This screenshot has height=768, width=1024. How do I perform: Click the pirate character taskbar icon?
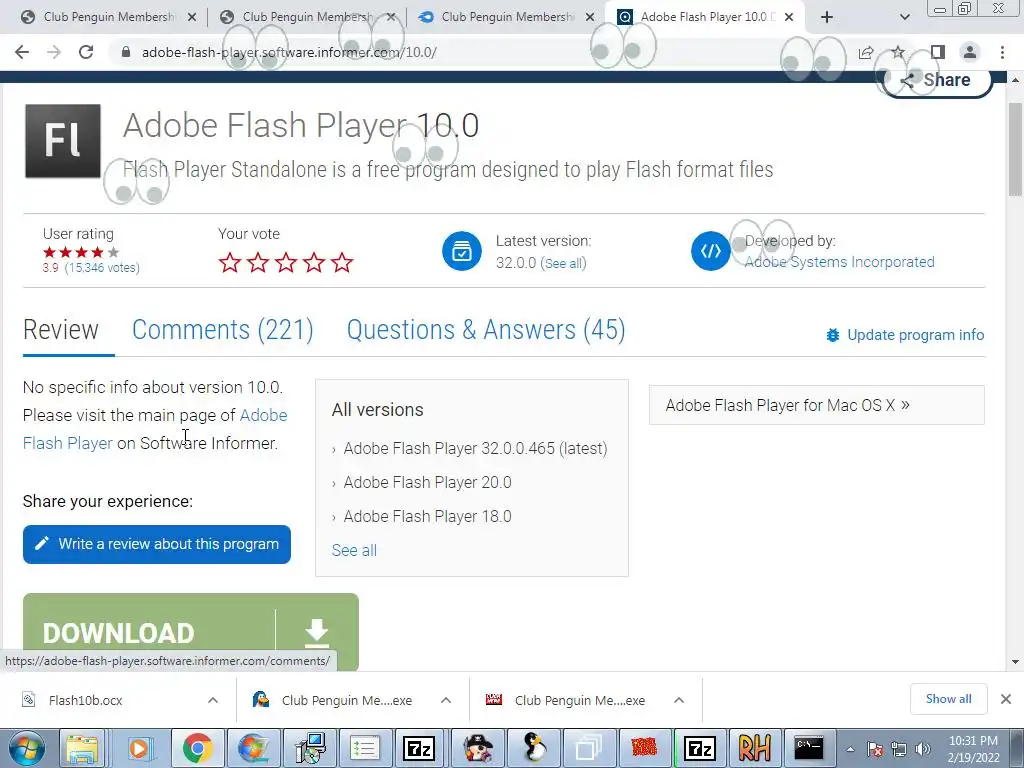click(479, 748)
